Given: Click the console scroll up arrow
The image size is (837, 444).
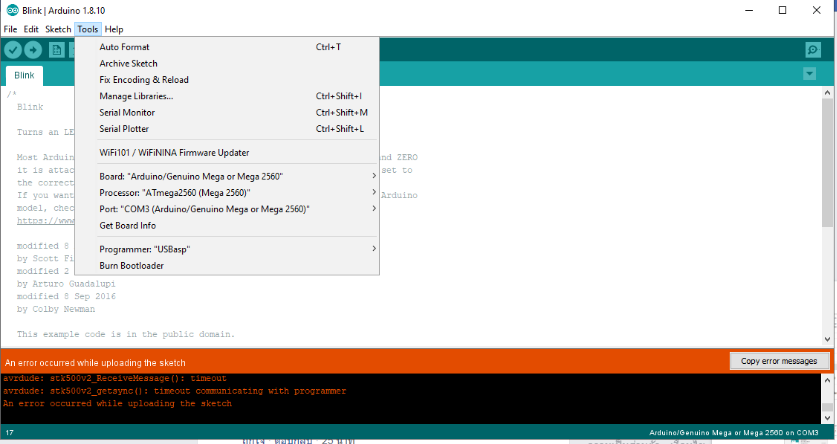Looking at the screenshot, I should coord(827,380).
